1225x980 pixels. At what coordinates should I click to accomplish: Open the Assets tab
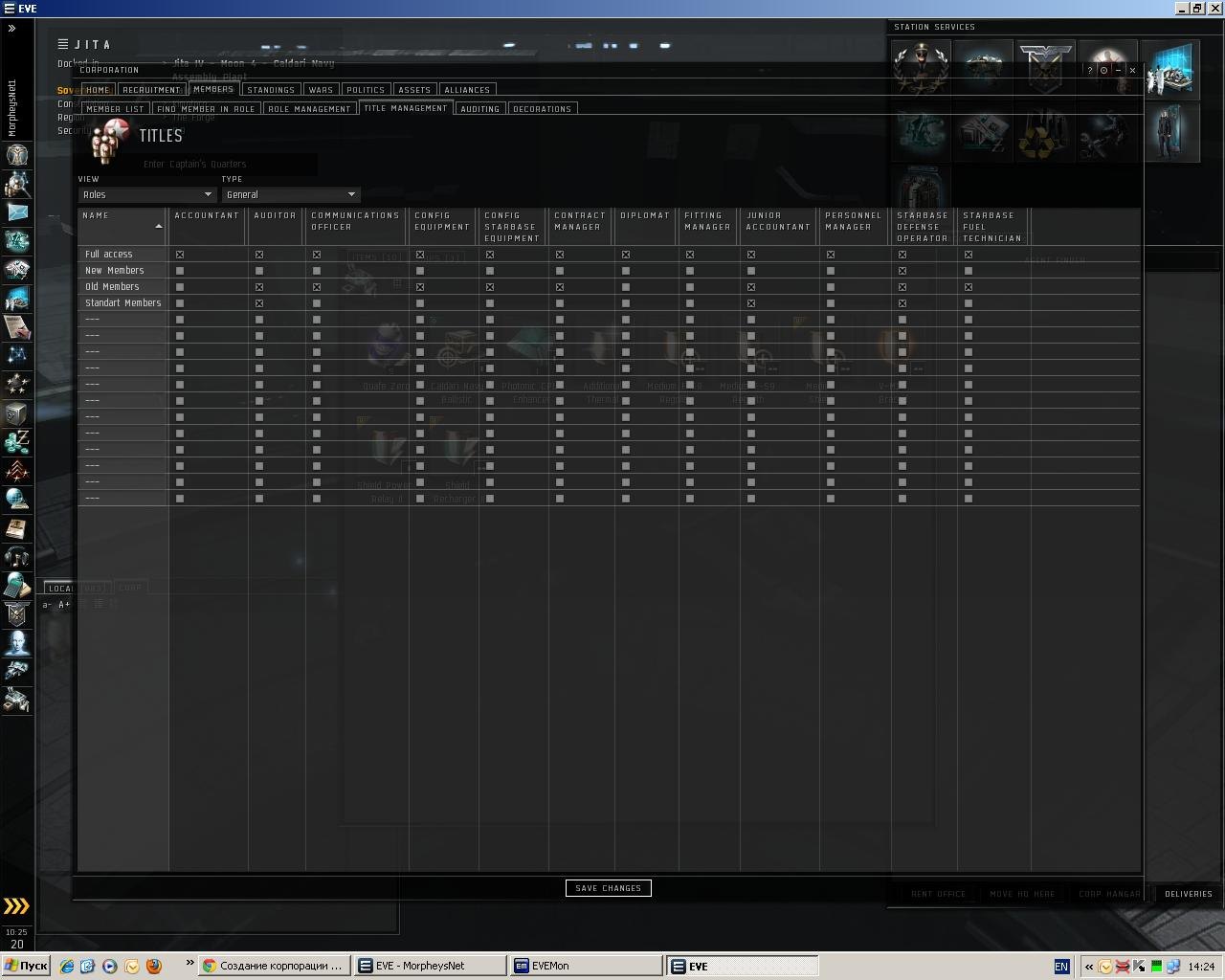[414, 90]
